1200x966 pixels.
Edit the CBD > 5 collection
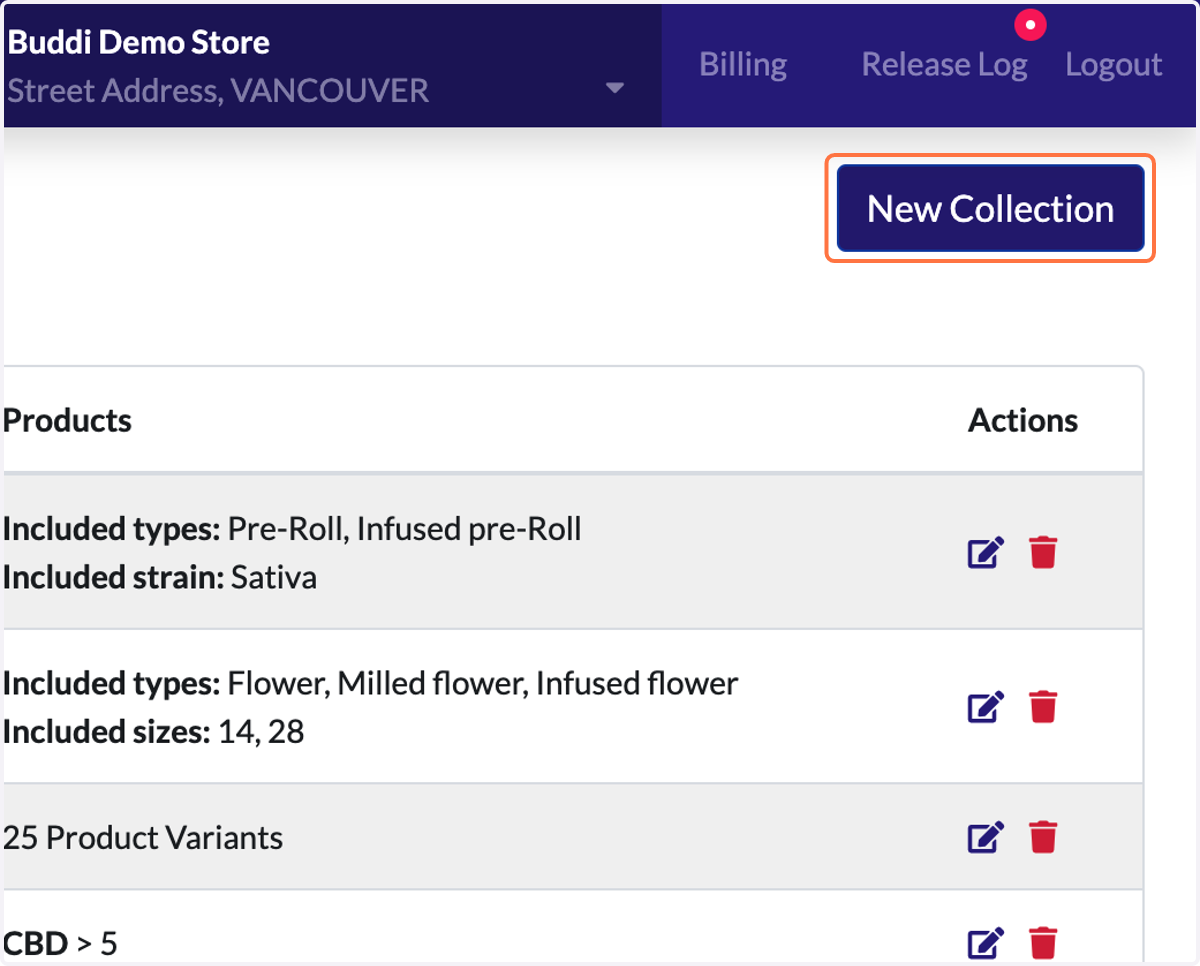coord(985,943)
